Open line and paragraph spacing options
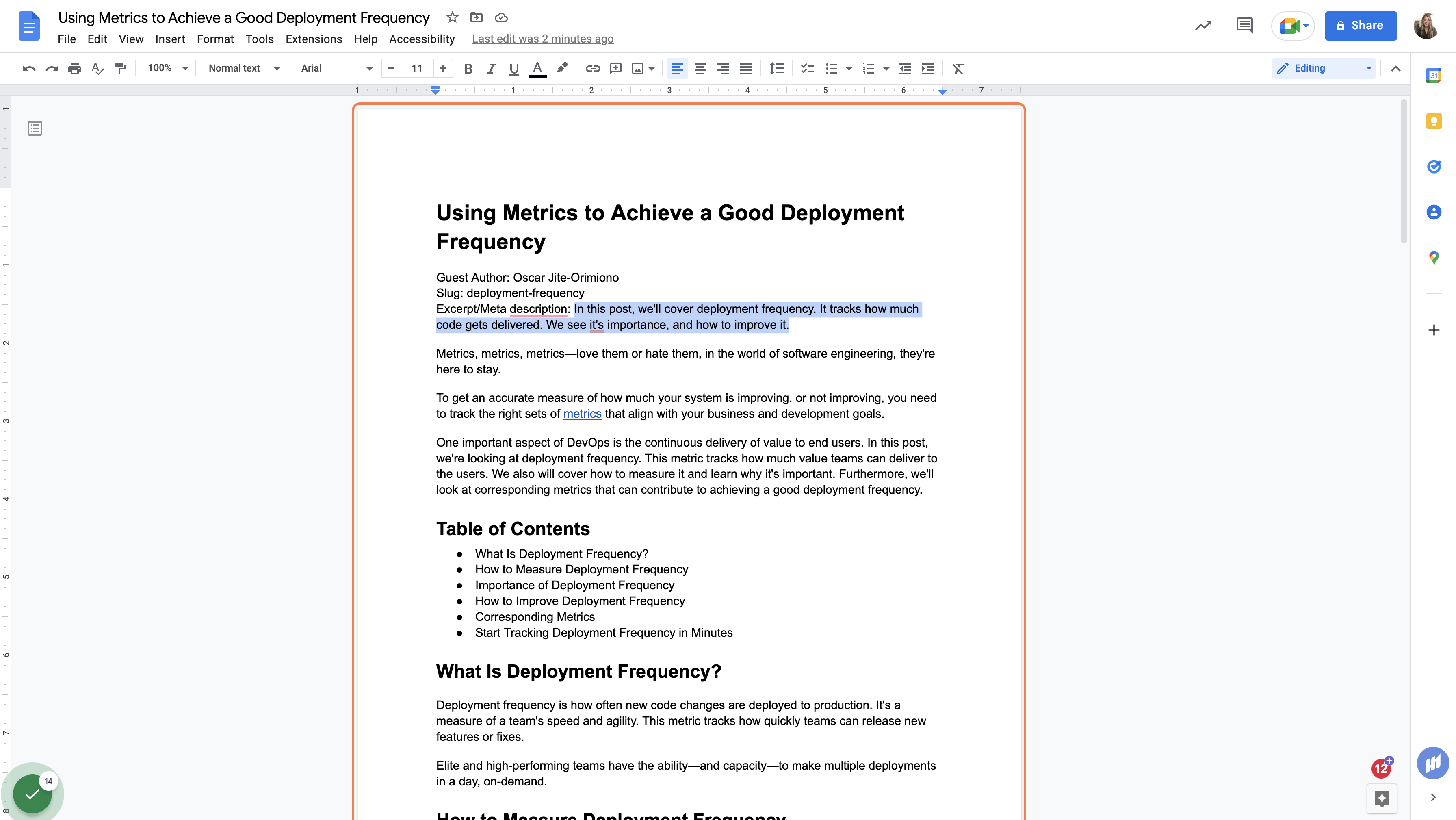This screenshot has width=1456, height=820. coord(777,68)
